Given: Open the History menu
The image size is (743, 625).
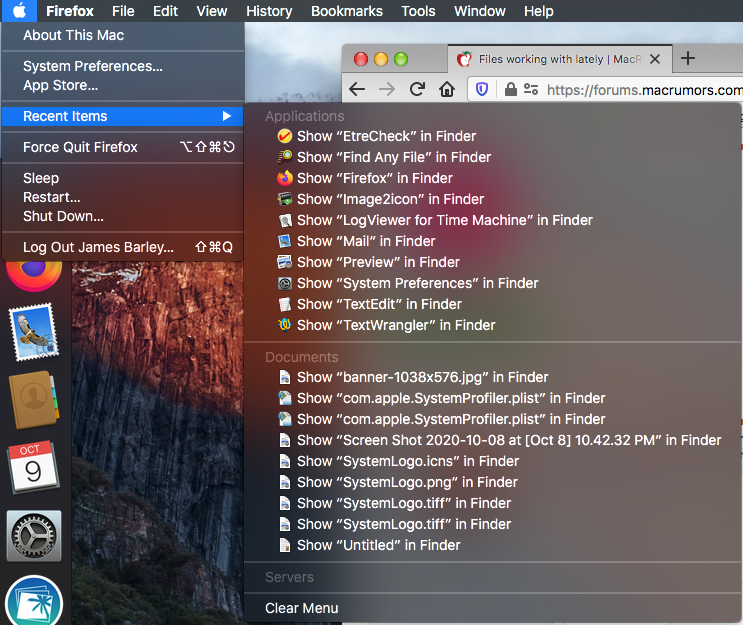Looking at the screenshot, I should pos(269,11).
